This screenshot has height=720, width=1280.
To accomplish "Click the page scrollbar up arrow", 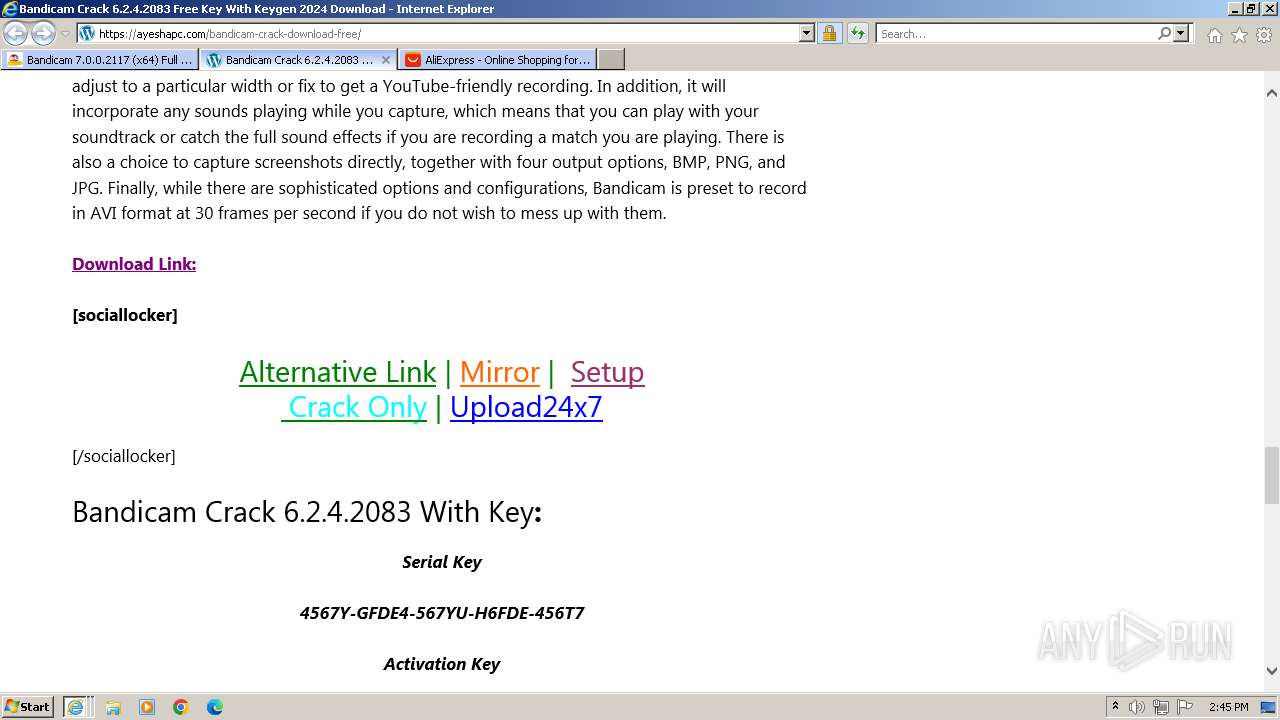I will pos(1271,93).
